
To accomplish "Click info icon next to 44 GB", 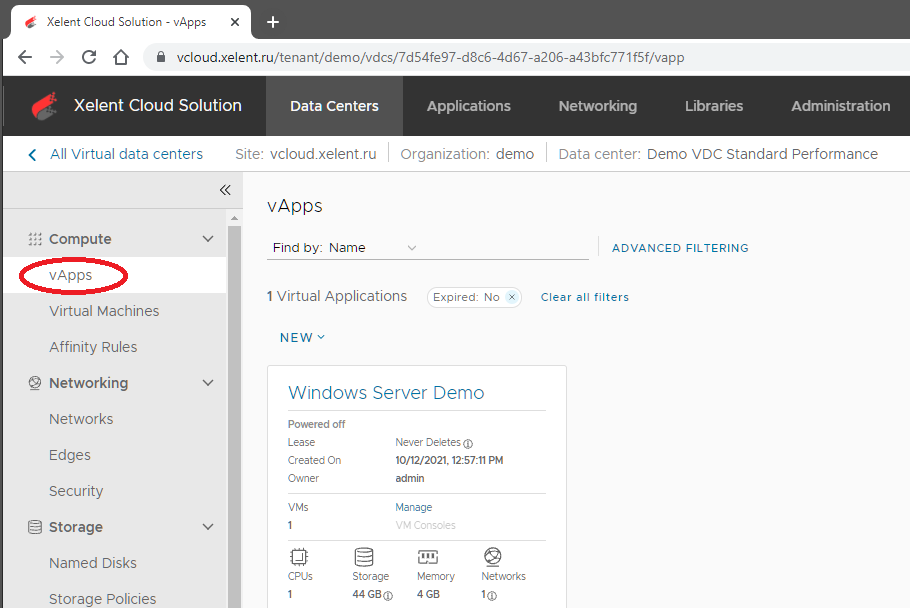I will click(x=388, y=596).
